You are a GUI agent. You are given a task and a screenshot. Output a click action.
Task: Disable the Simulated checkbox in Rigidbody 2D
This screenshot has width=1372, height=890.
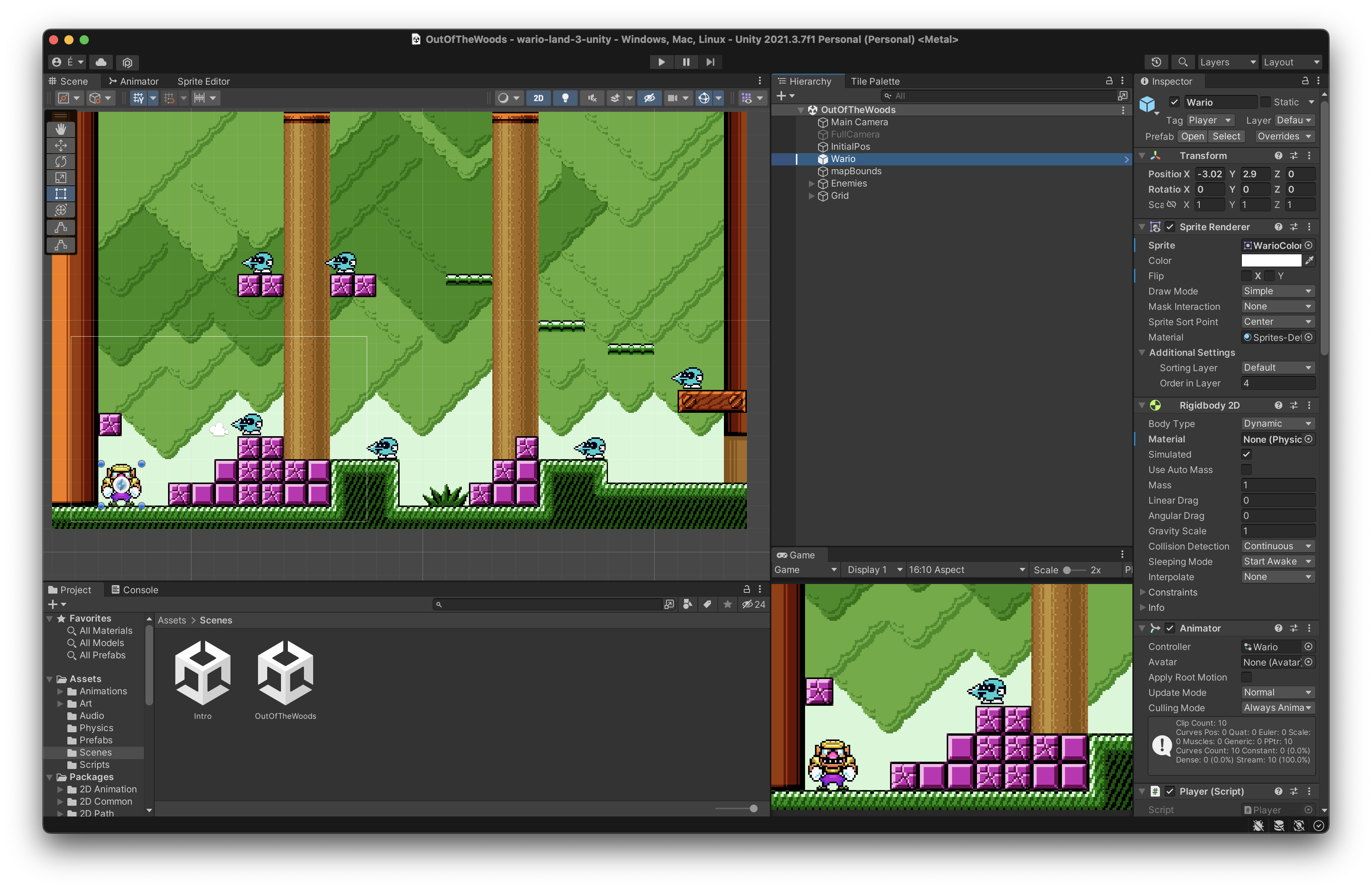[1246, 454]
